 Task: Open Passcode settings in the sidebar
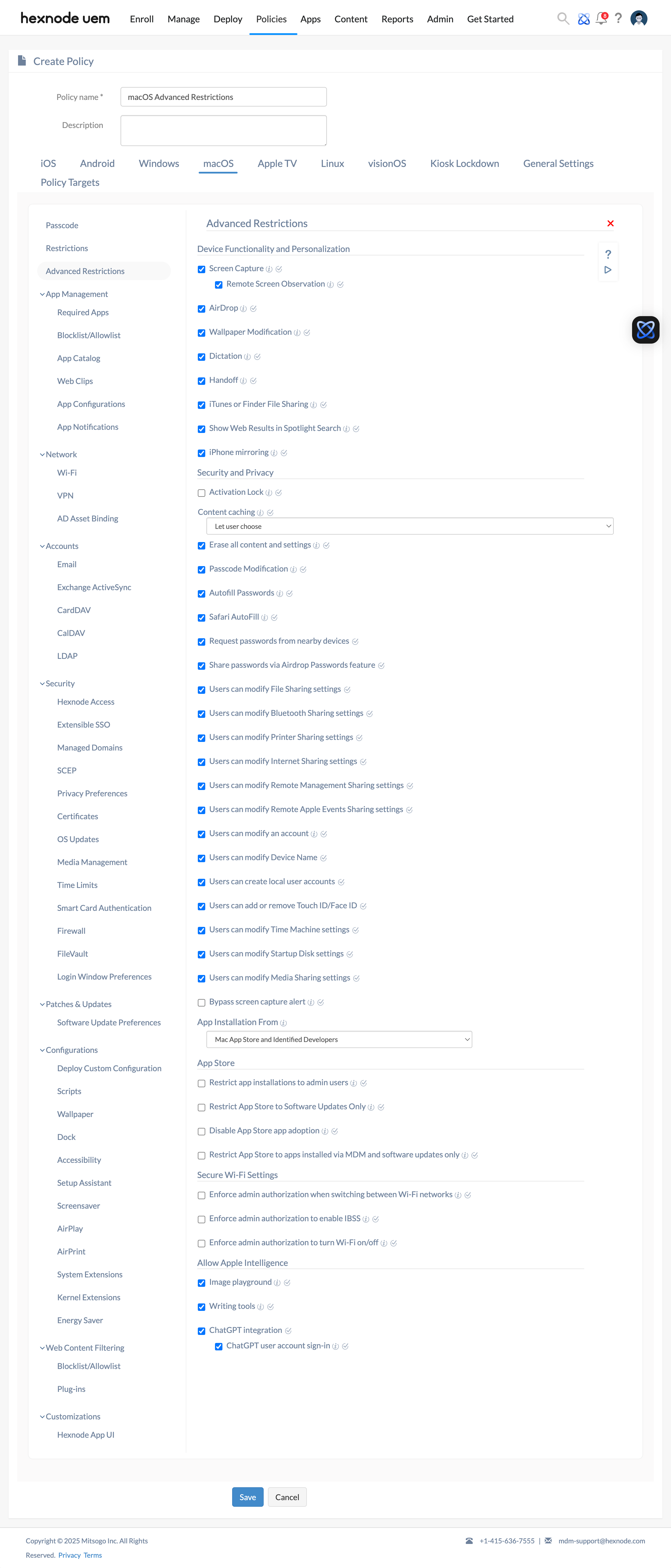coord(62,225)
